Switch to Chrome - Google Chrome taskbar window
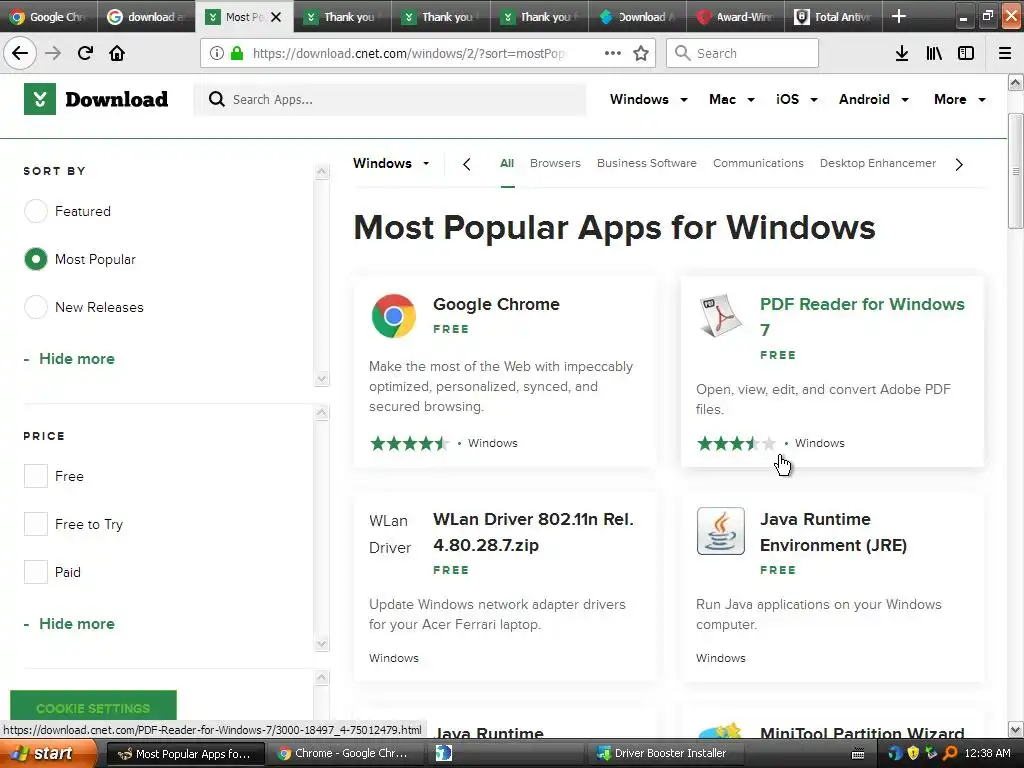 [x=343, y=753]
